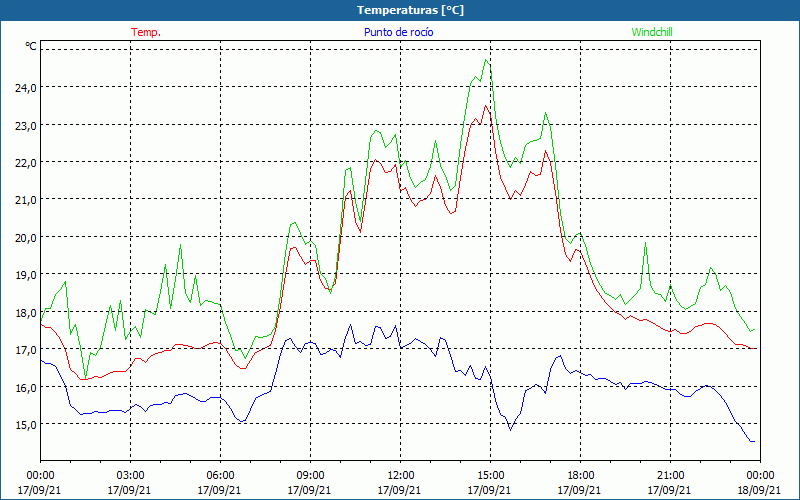Click the 18,0 y-axis value
This screenshot has height=500, width=800.
click(25, 312)
